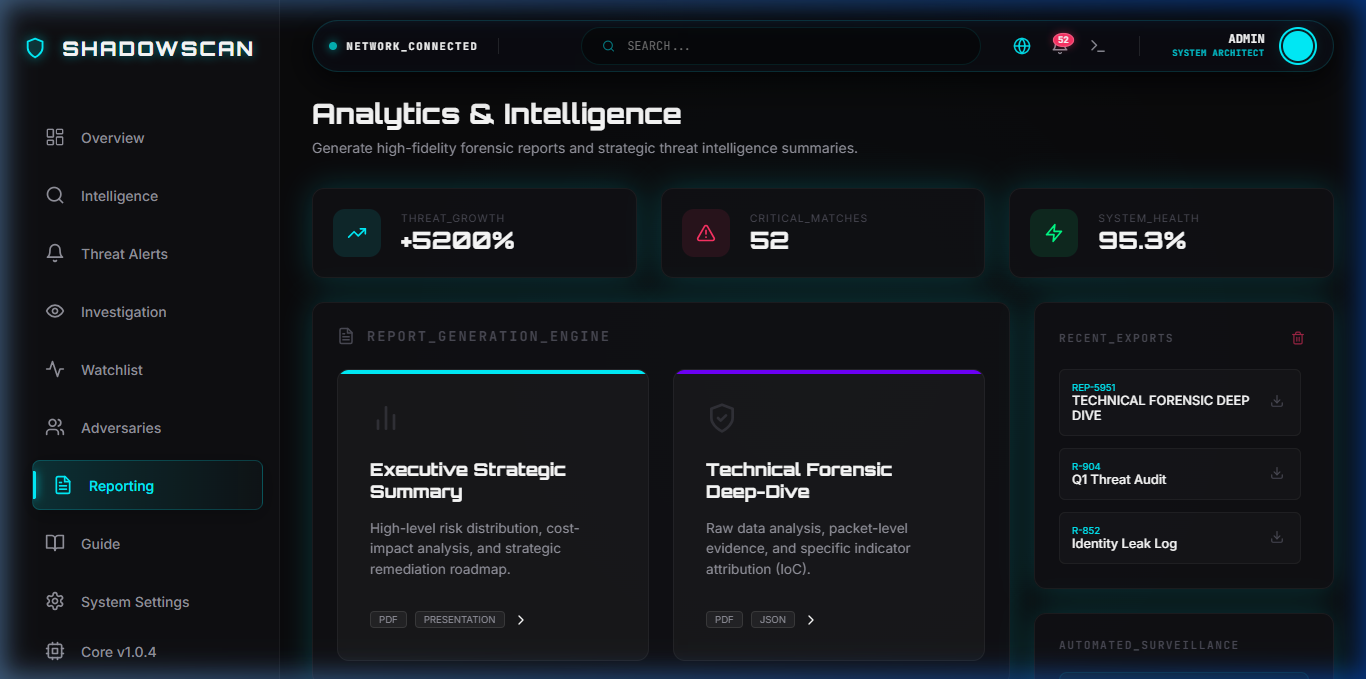Open the Identity Leak Log export row
Image resolution: width=1366 pixels, height=679 pixels.
tap(1180, 538)
